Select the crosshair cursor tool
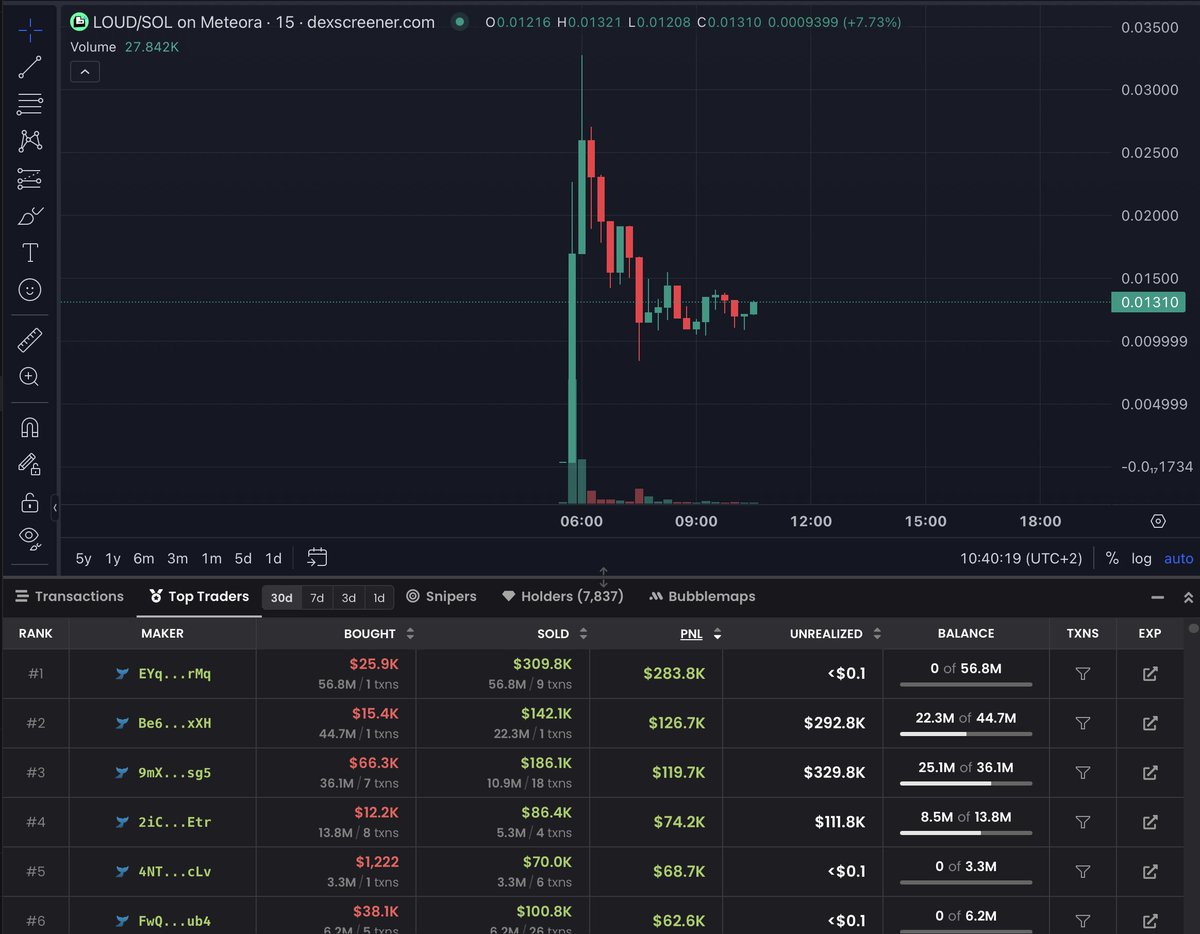Viewport: 1200px width, 934px height. click(x=30, y=30)
